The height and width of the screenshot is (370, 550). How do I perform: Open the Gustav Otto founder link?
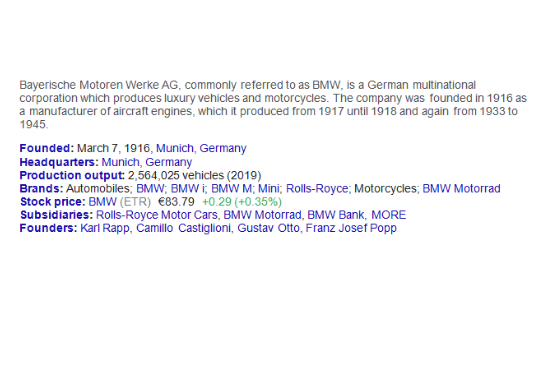[x=269, y=228]
